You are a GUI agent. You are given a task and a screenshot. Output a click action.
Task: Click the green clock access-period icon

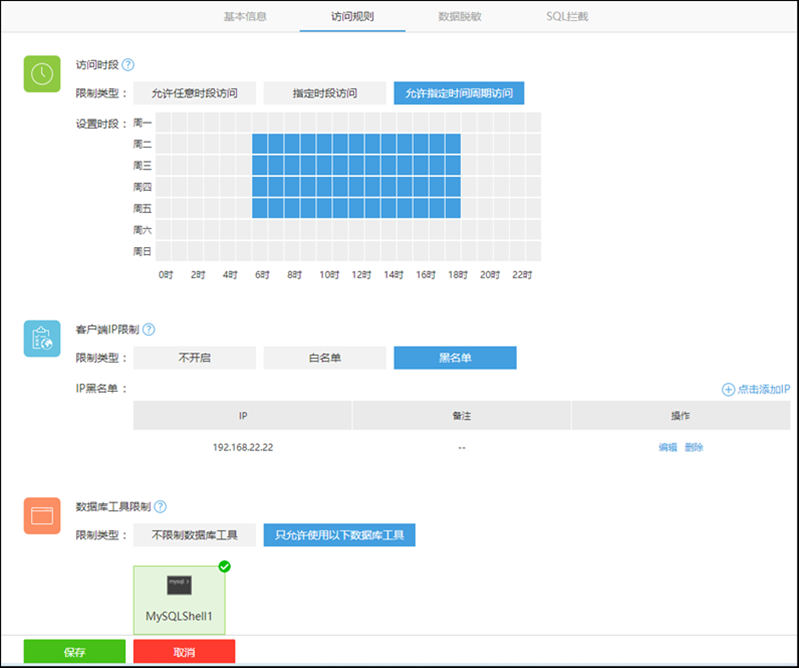tap(43, 73)
